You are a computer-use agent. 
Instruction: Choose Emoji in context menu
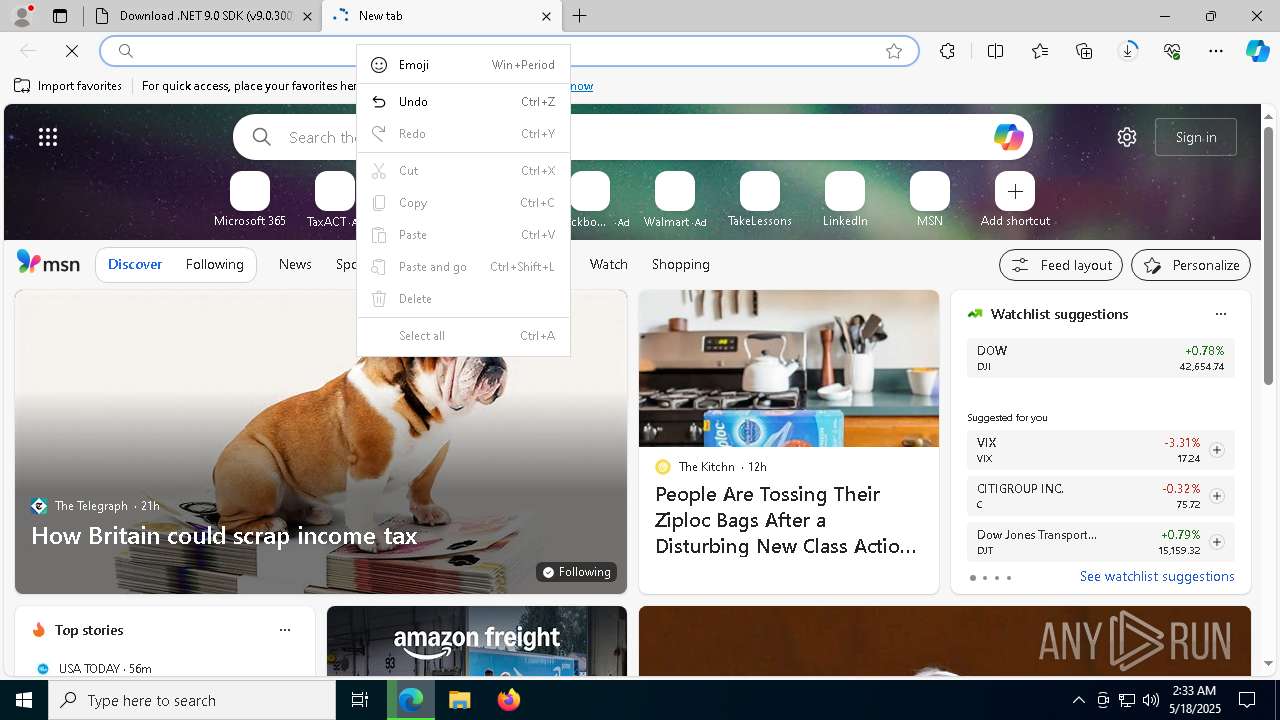pyautogui.click(x=463, y=65)
